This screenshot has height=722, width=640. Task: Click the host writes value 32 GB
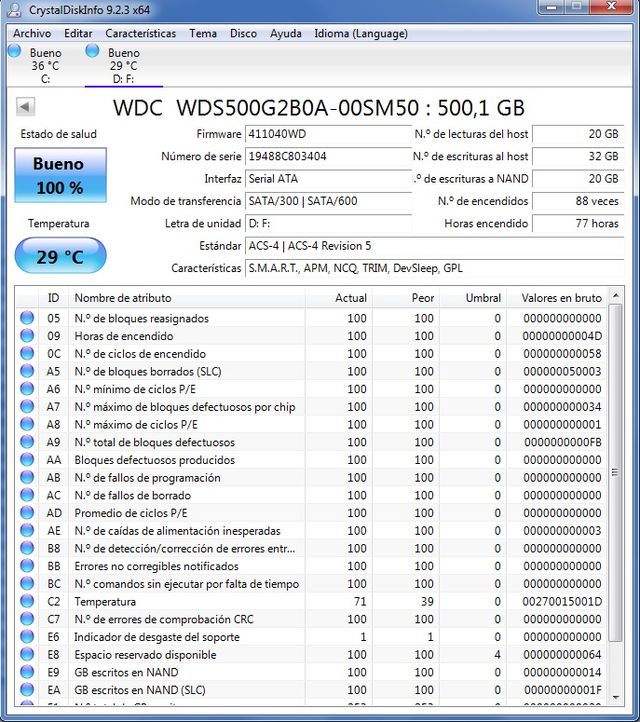(x=578, y=157)
